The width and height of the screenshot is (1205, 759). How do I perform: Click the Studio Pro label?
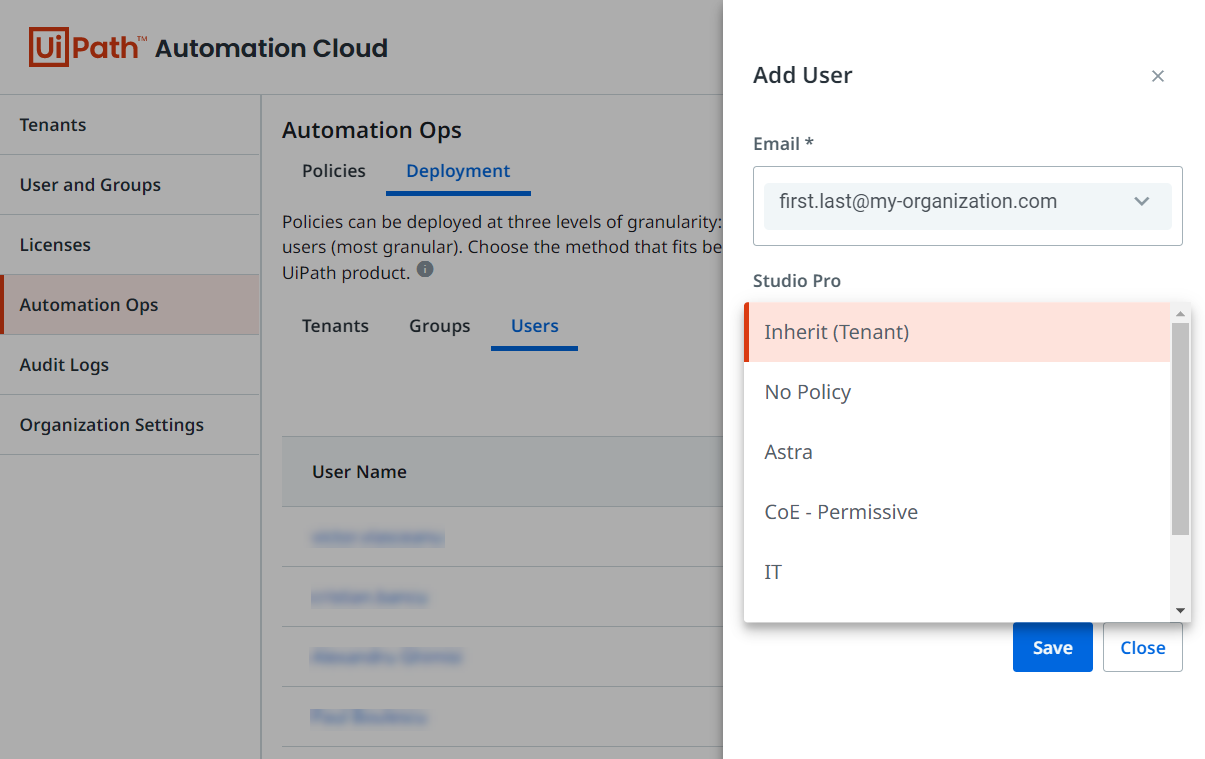(796, 281)
